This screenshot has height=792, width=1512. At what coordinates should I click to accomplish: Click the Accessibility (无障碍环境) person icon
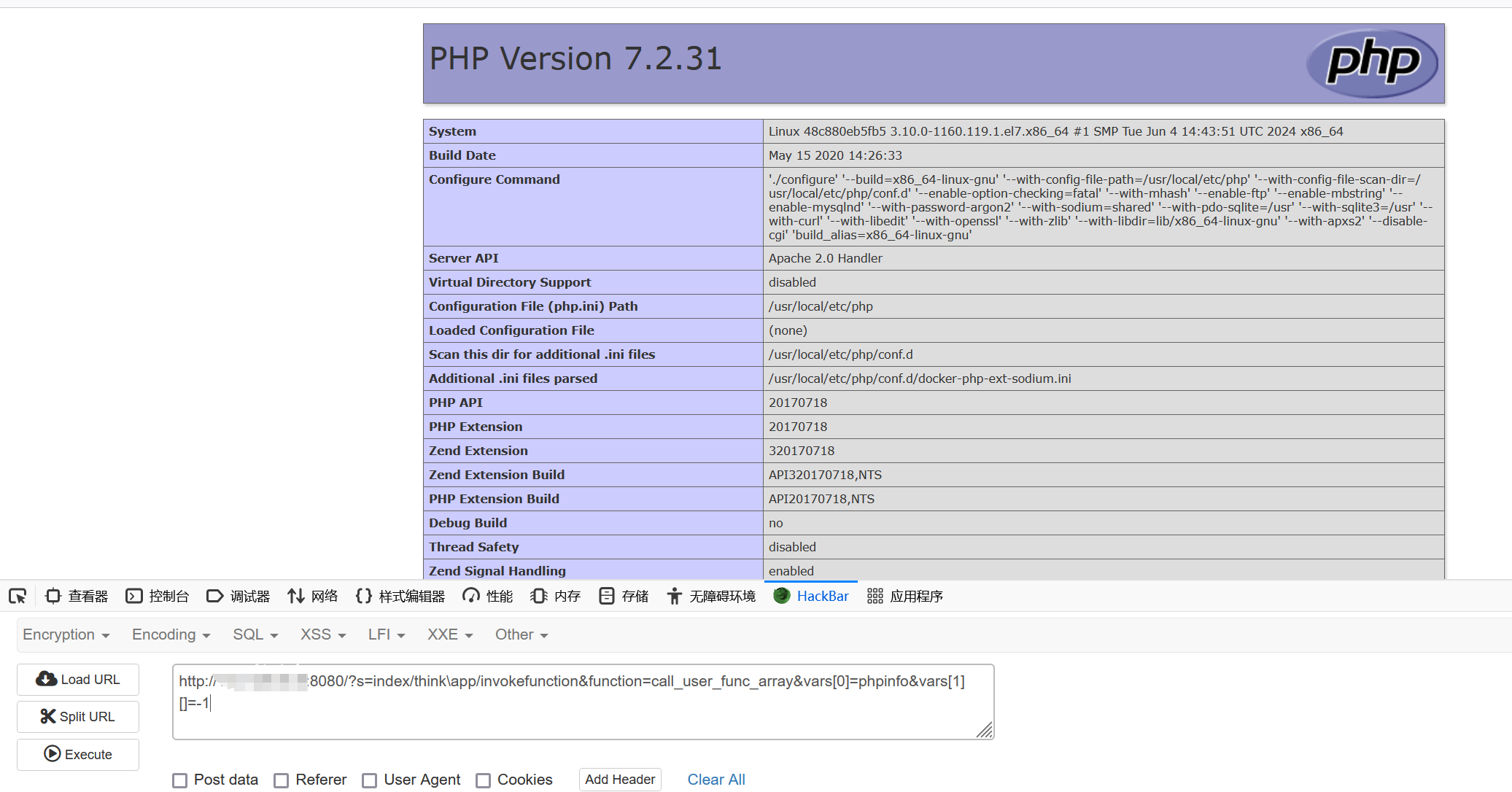point(675,597)
